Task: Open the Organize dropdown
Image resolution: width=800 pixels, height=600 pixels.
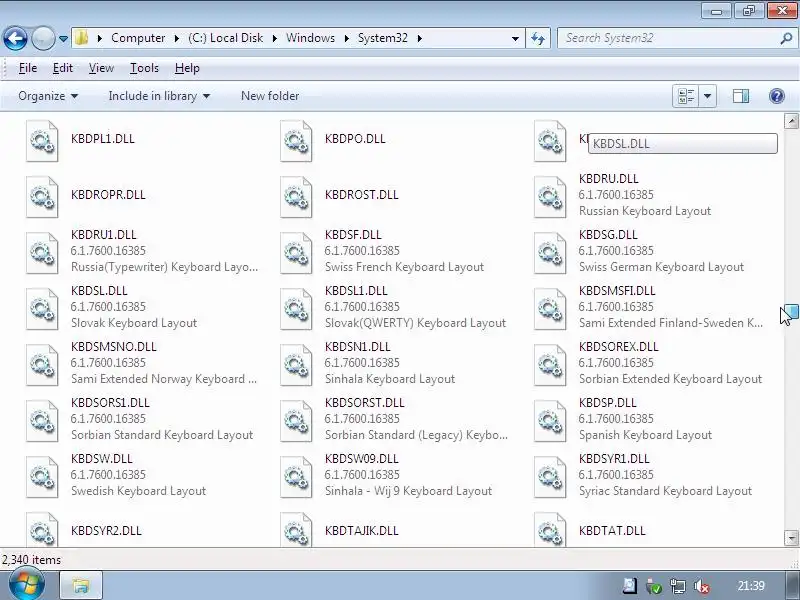Action: 48,96
